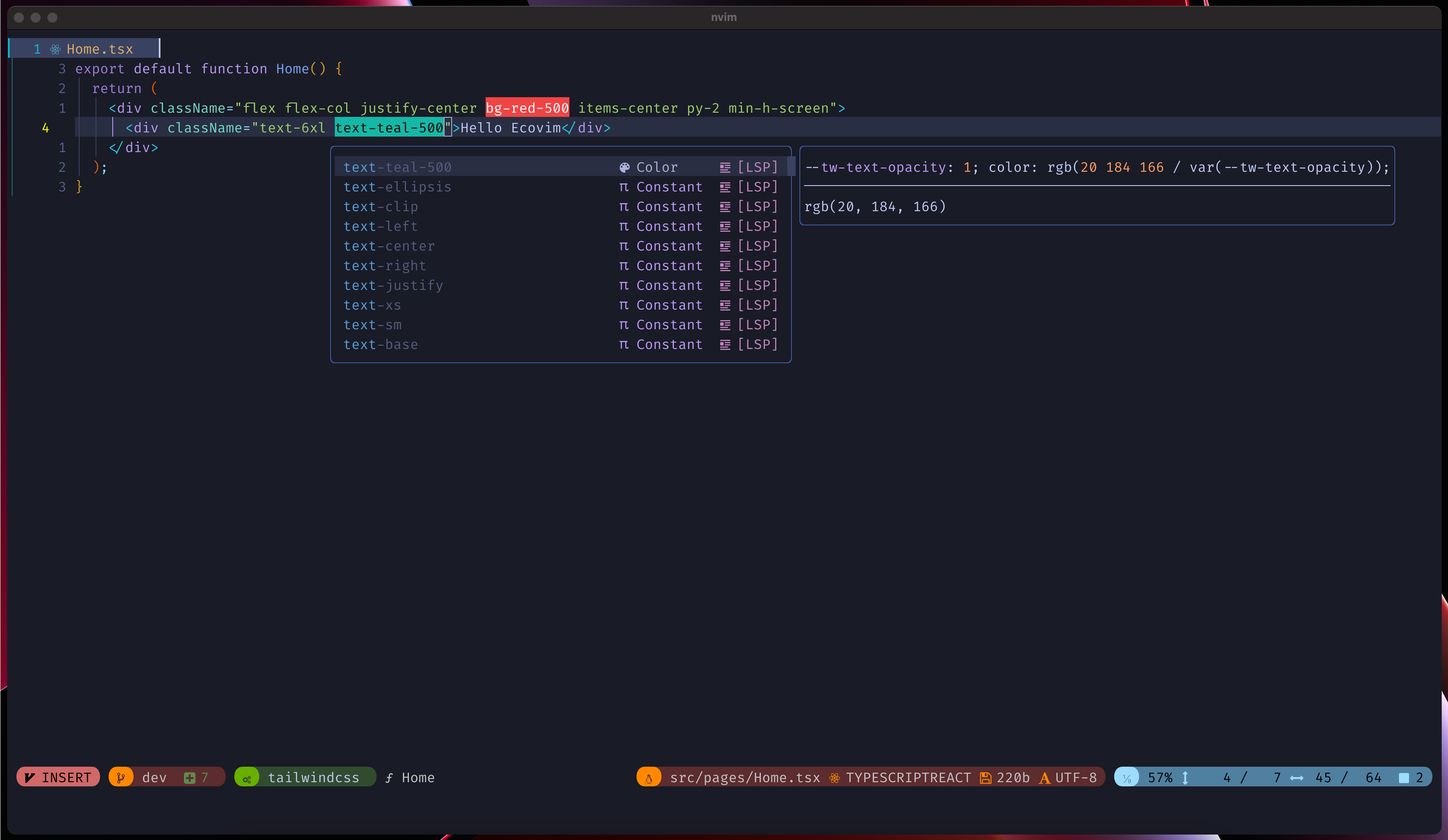Pick the text-ellipsis completion suggestion

(x=397, y=187)
